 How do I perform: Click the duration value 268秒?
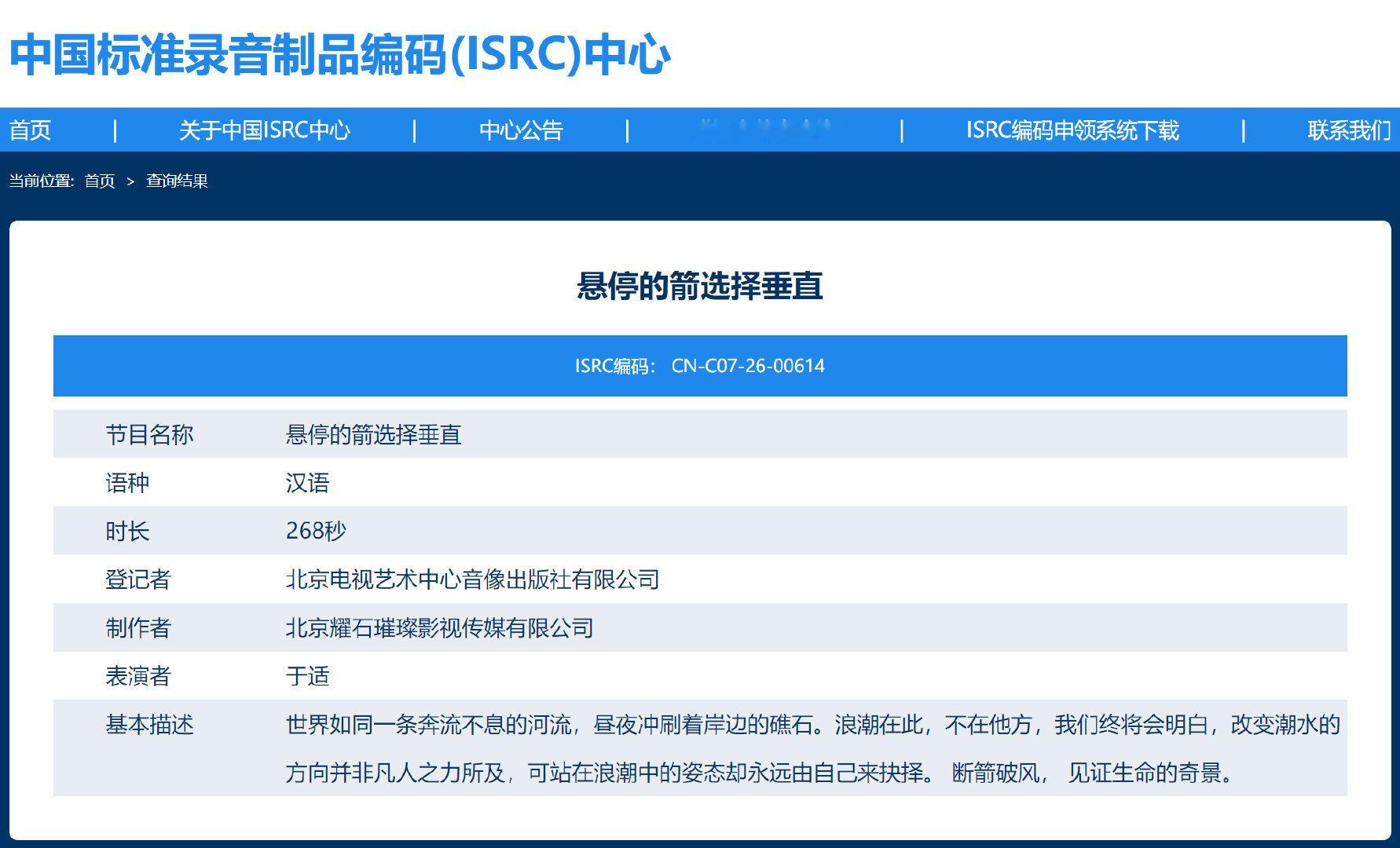pyautogui.click(x=316, y=532)
